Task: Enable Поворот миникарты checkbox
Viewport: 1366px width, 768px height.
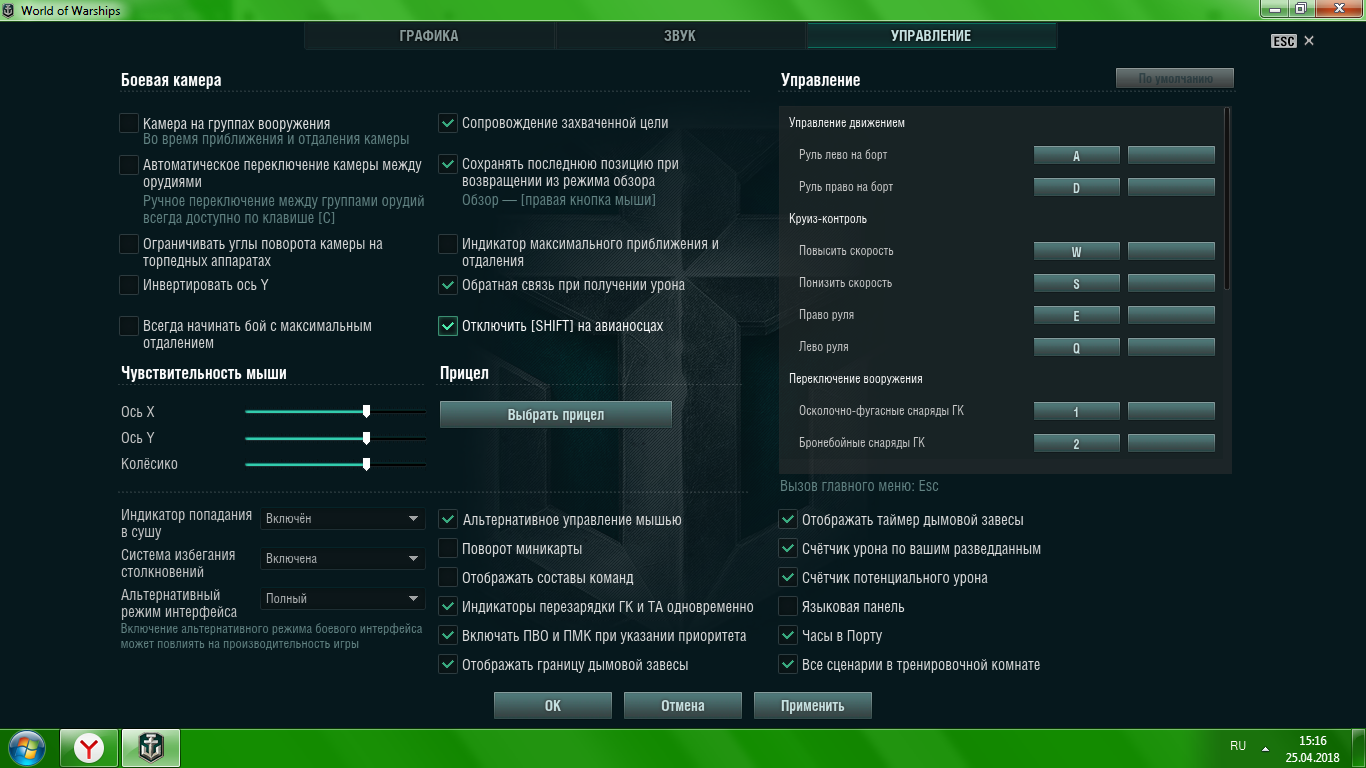Action: [448, 549]
